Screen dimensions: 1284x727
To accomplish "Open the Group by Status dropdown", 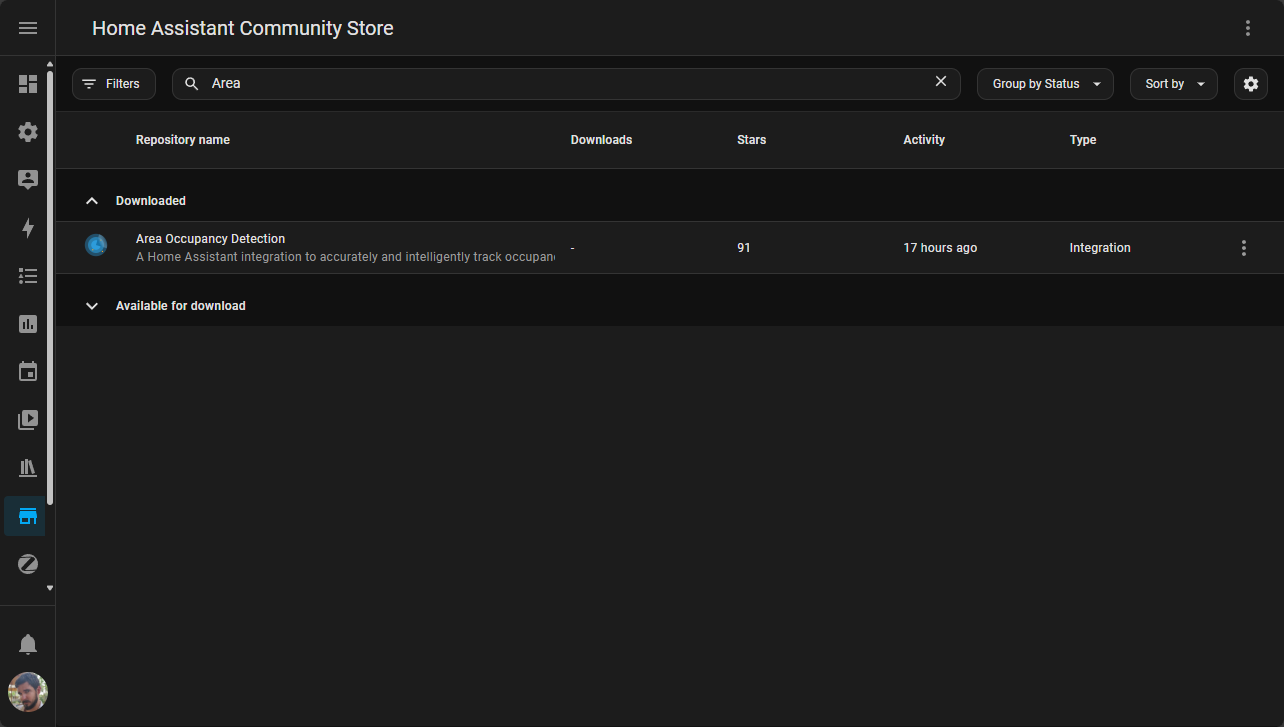I will pos(1045,84).
